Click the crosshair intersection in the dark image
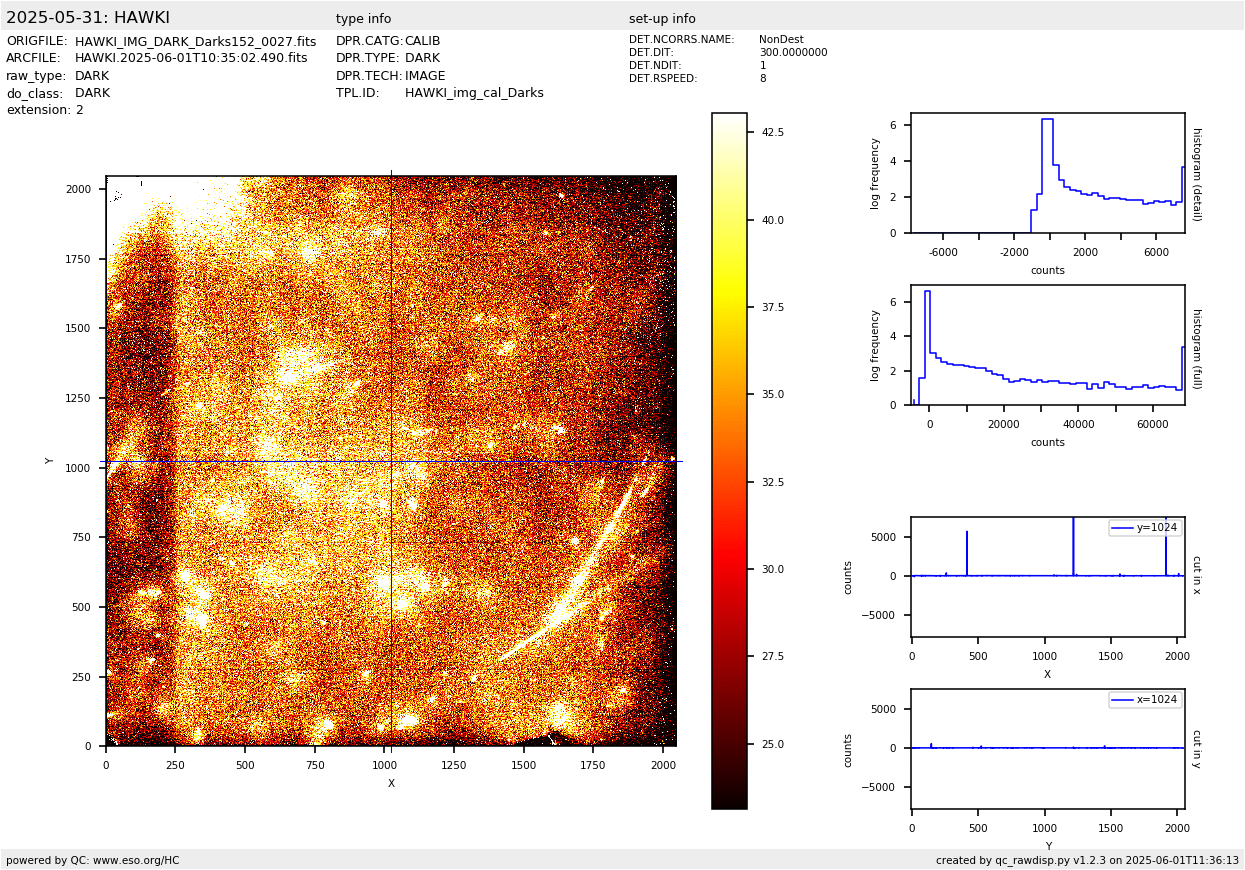This screenshot has width=1245, height=870. point(391,461)
